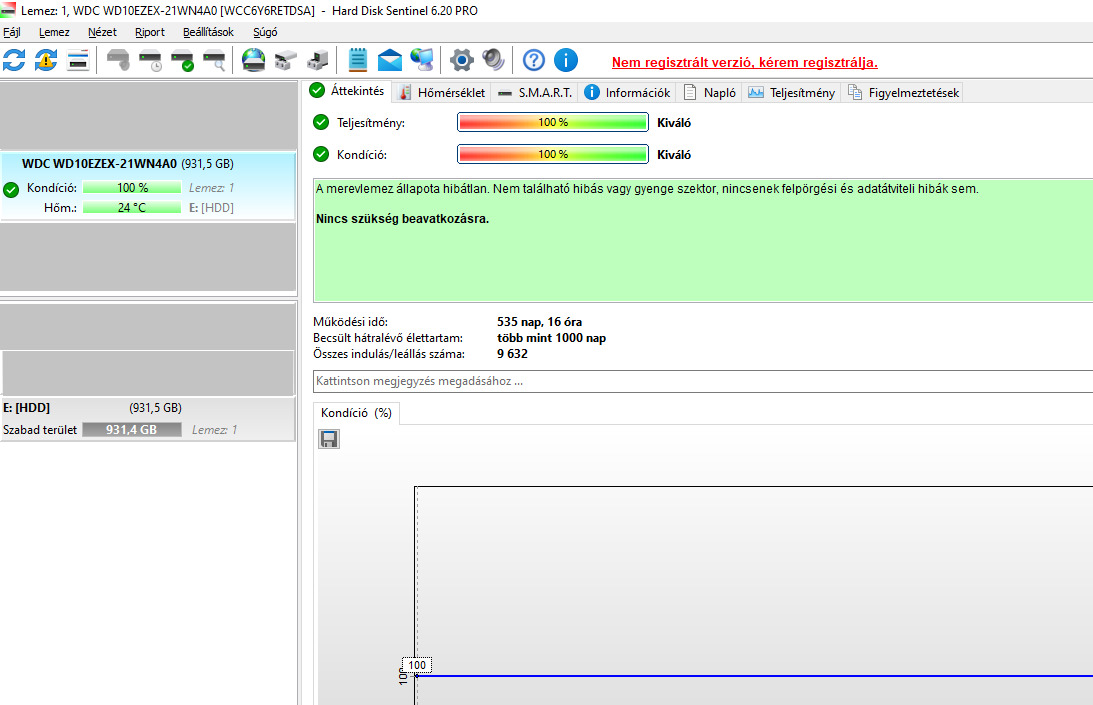Open the Beállítások menu
This screenshot has width=1093, height=705.
pyautogui.click(x=208, y=32)
